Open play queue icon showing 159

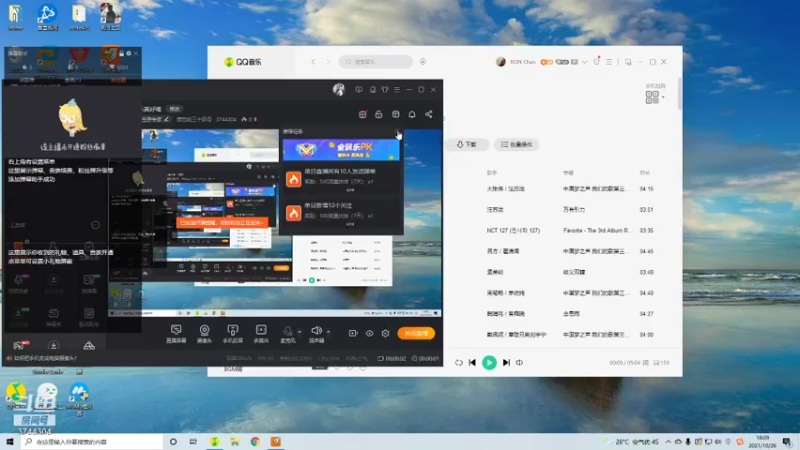point(661,363)
